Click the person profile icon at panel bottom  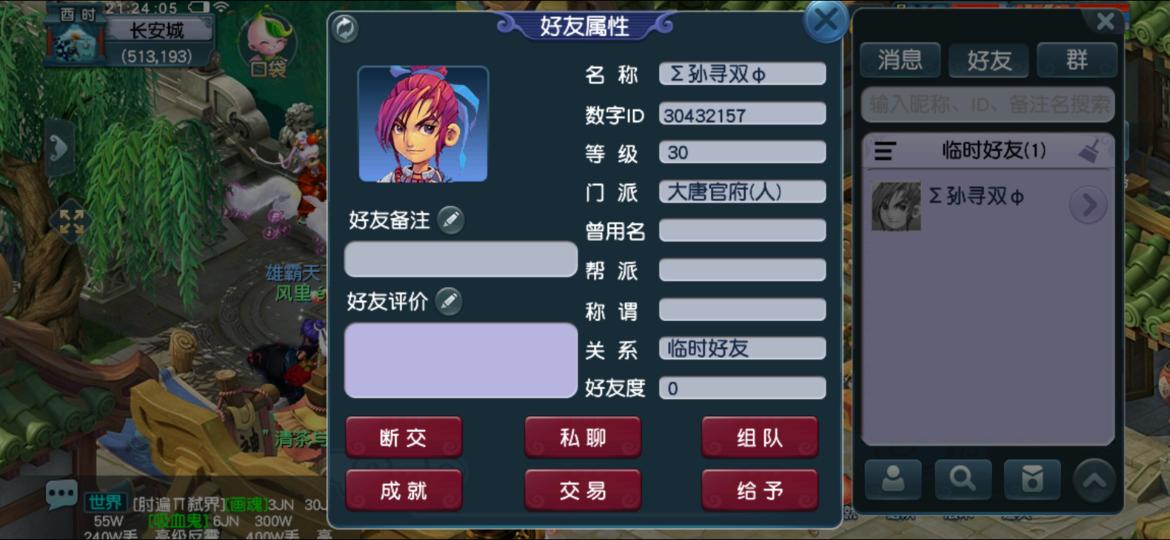click(892, 480)
